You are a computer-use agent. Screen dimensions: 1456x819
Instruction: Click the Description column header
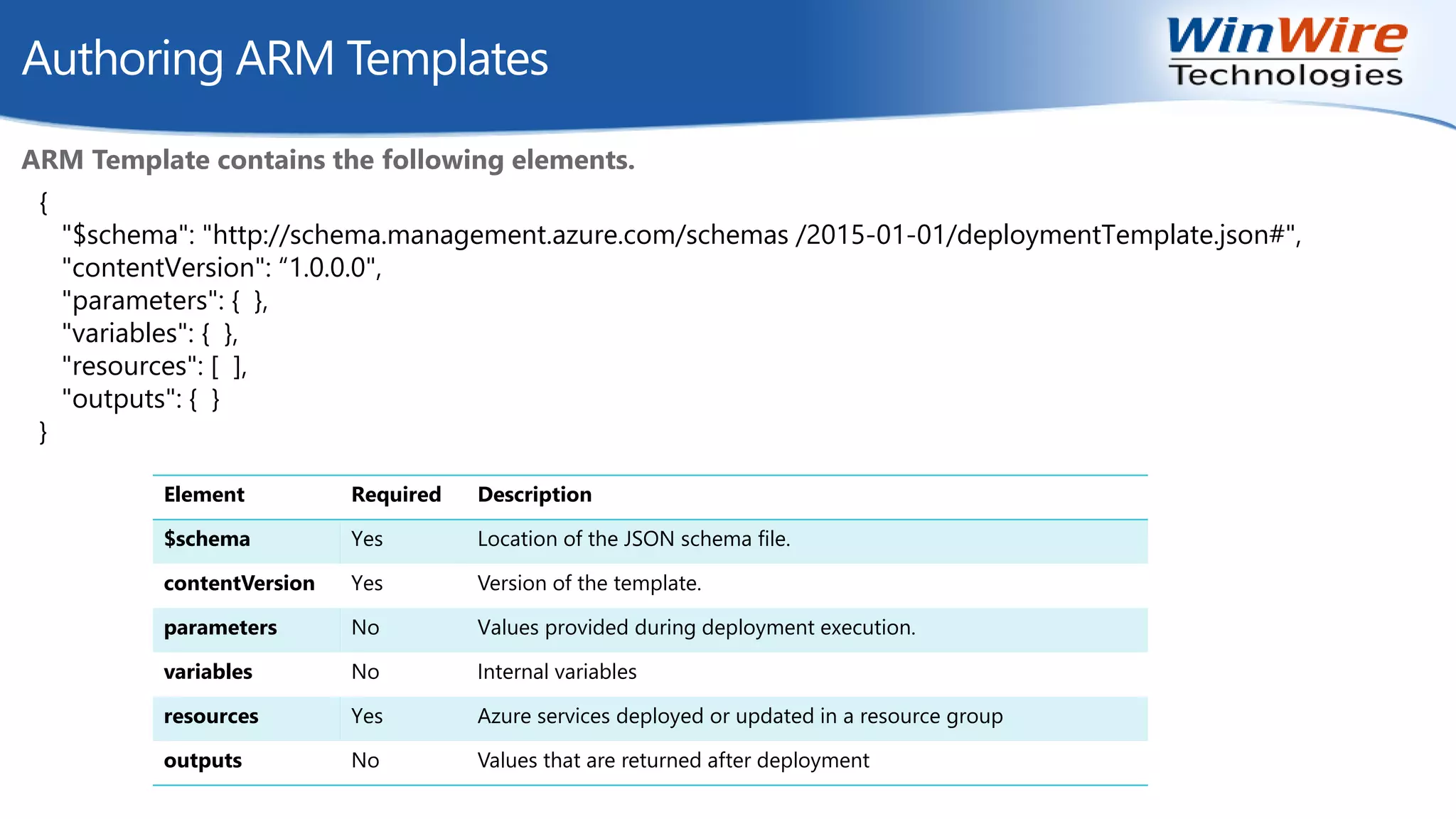[535, 495]
